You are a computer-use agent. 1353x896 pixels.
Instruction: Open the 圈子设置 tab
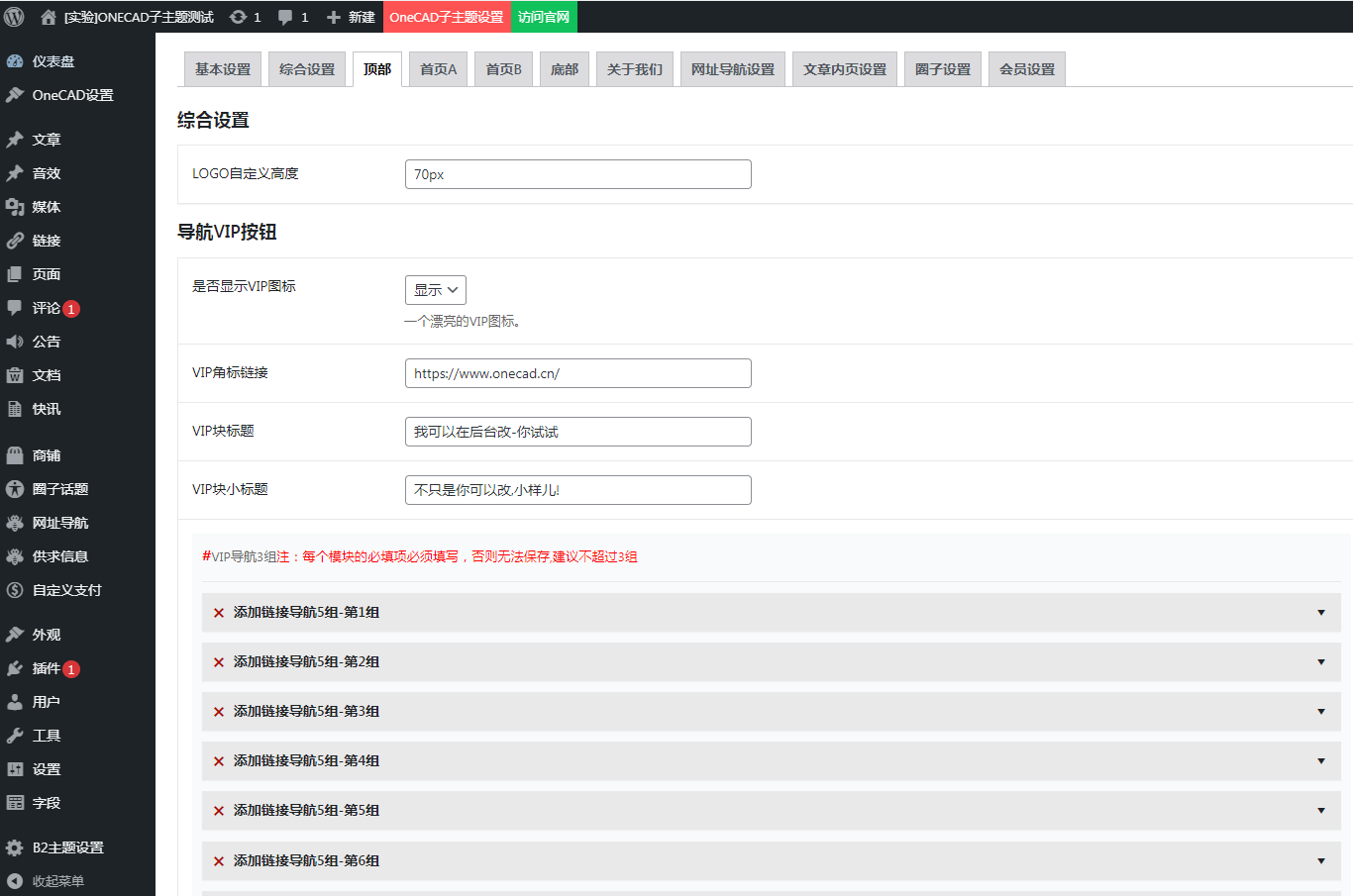[x=943, y=69]
